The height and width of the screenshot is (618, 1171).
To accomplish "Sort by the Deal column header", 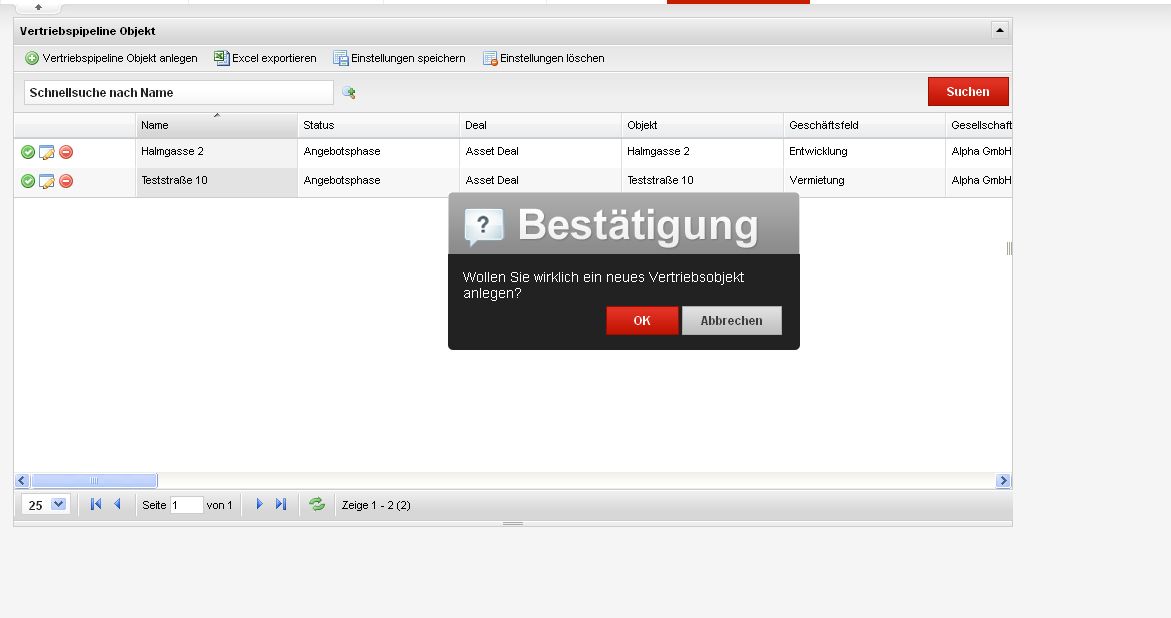I will [541, 125].
